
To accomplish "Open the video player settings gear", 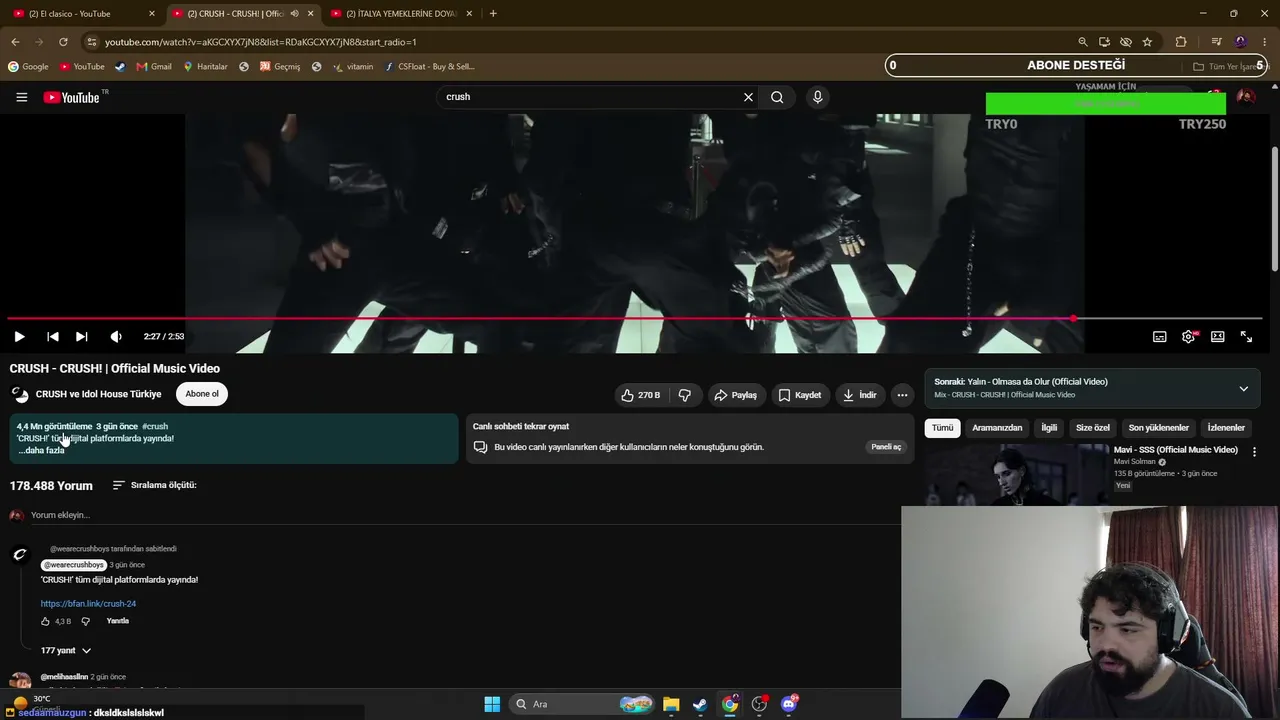I will (x=1188, y=337).
